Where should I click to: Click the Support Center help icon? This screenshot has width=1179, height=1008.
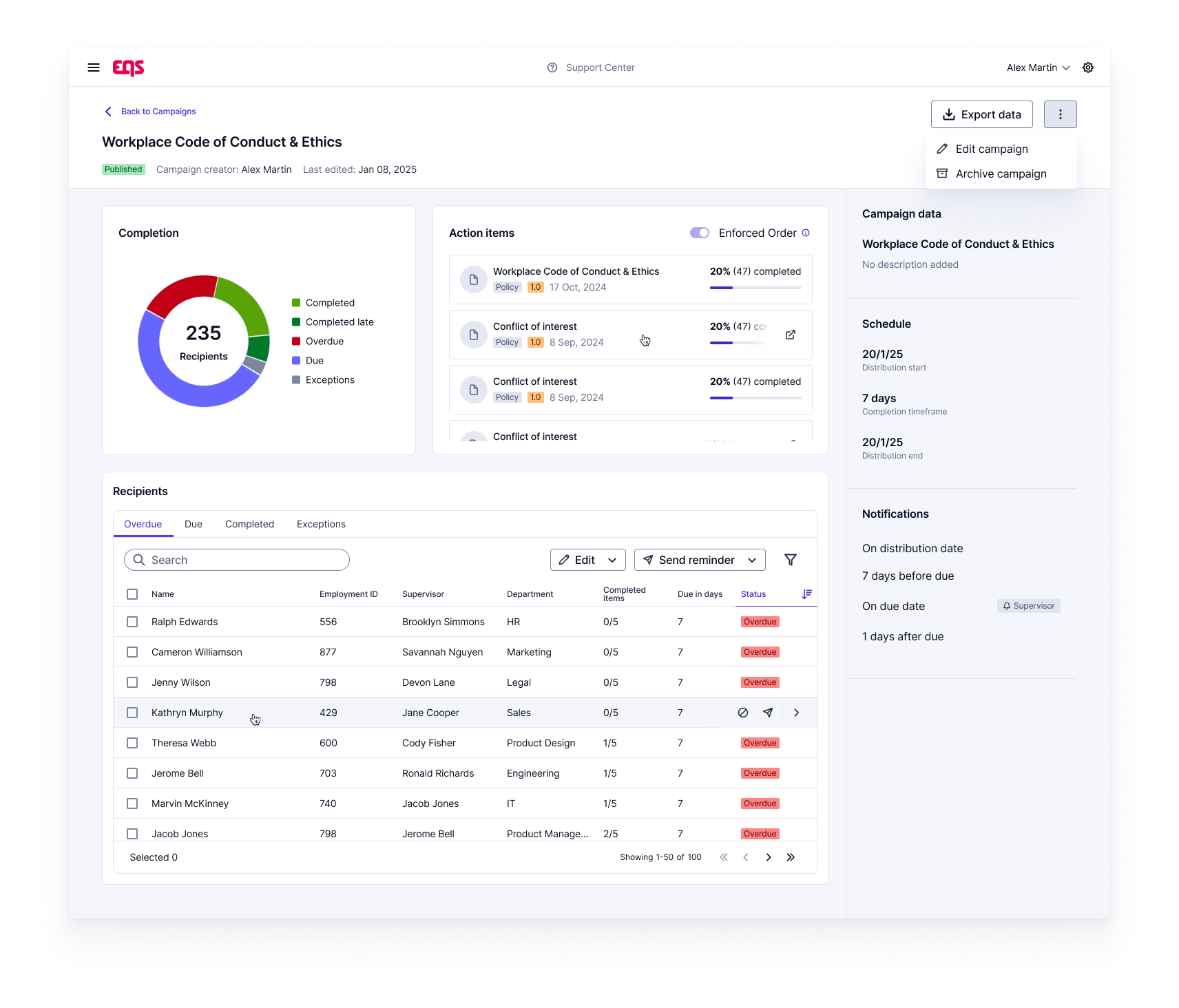click(552, 67)
